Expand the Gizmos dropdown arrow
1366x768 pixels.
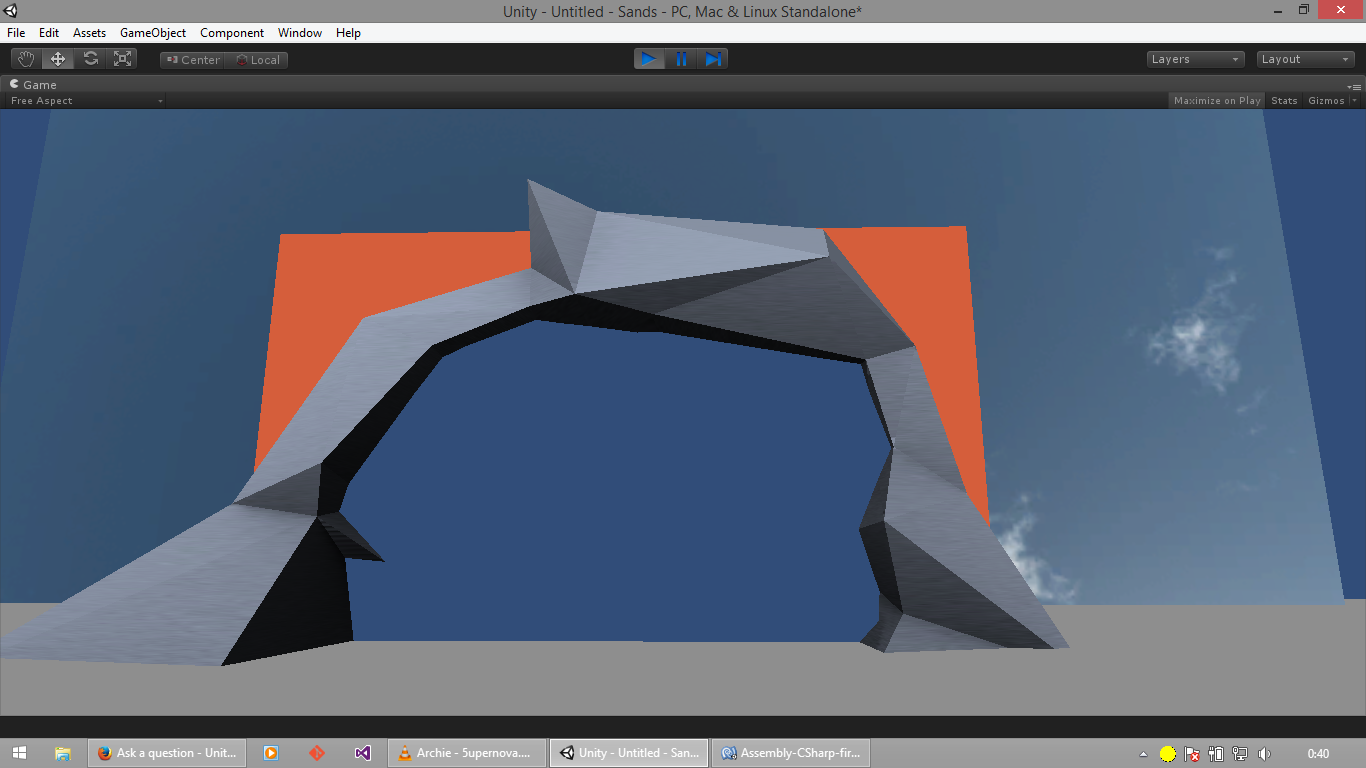point(1355,101)
